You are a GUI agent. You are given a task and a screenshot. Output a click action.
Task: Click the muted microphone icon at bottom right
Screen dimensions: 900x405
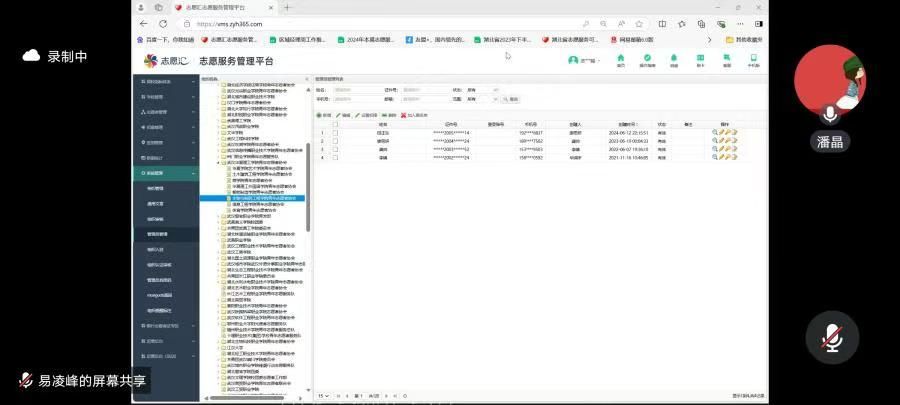click(x=830, y=339)
